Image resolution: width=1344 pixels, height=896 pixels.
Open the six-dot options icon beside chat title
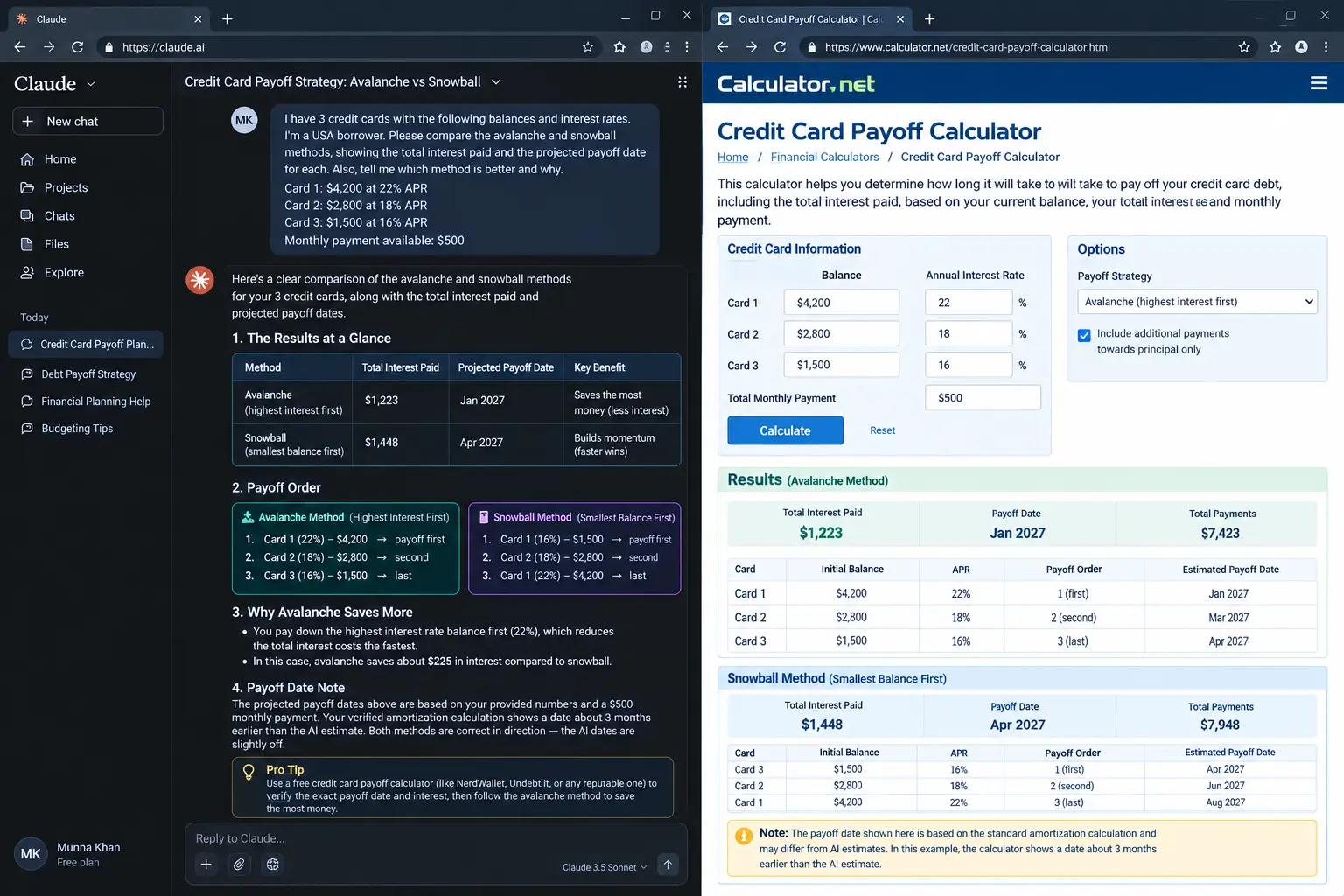(x=682, y=82)
